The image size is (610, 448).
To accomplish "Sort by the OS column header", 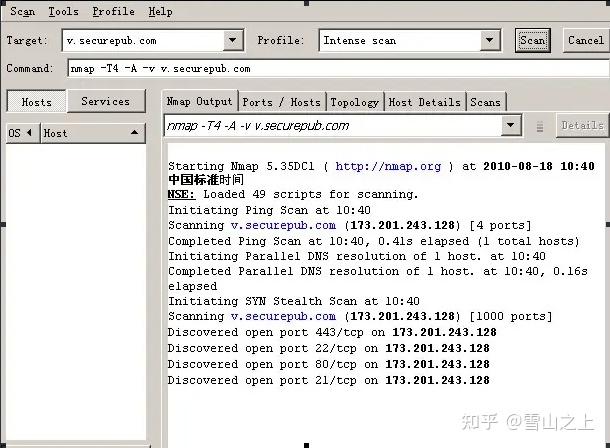I will tap(23, 133).
